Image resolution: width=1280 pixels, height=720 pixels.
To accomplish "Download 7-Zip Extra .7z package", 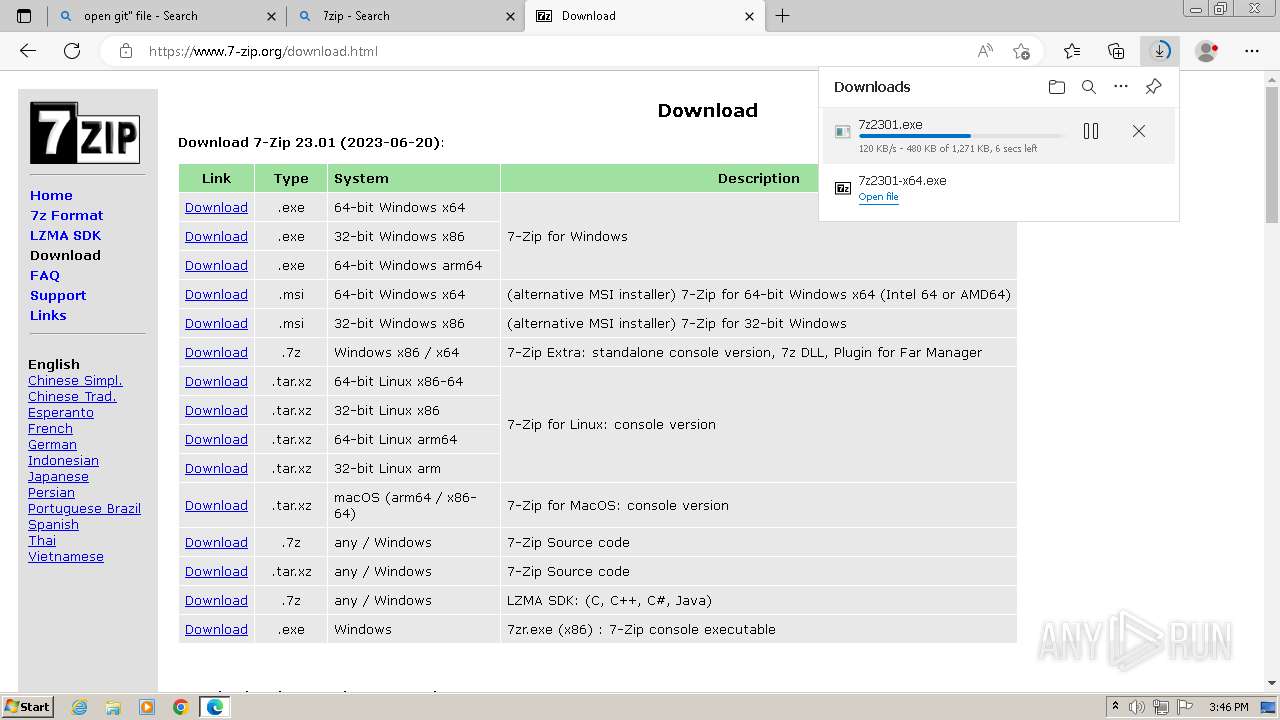I will point(216,352).
